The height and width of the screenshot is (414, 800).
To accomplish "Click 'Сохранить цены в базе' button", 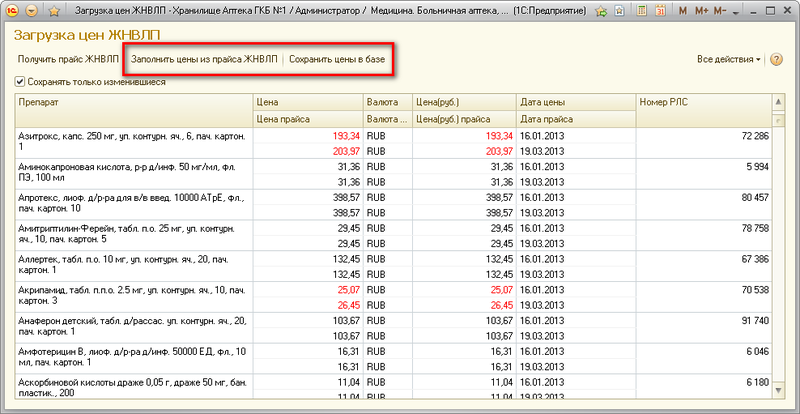I will 337,59.
